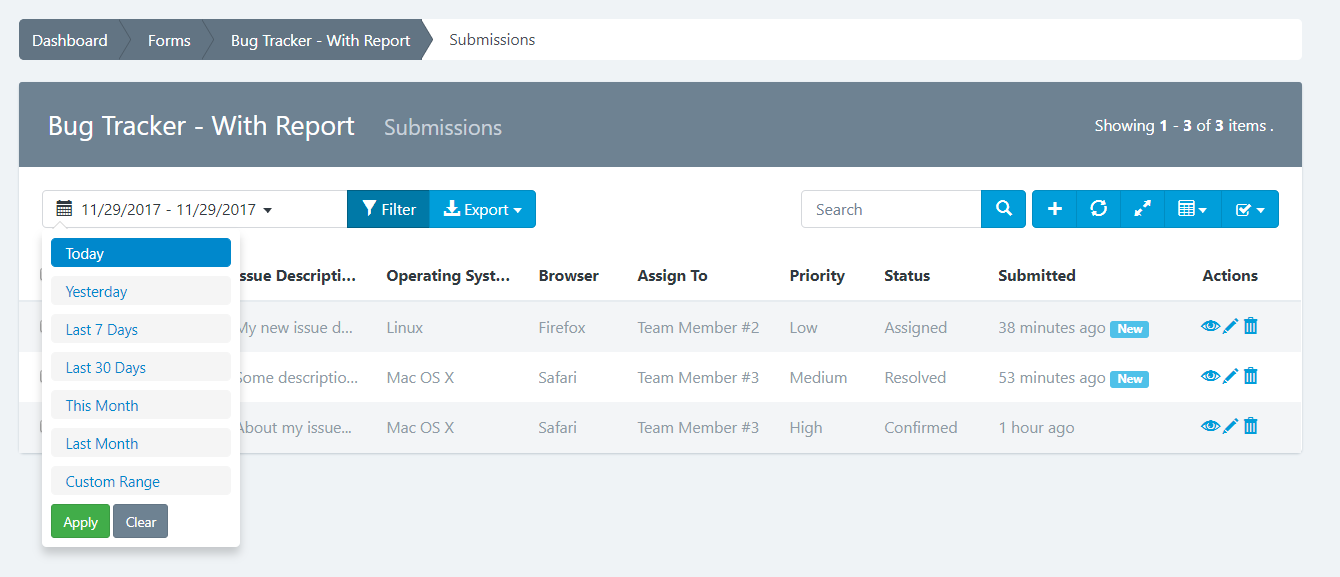Refresh the submissions list

[1098, 209]
